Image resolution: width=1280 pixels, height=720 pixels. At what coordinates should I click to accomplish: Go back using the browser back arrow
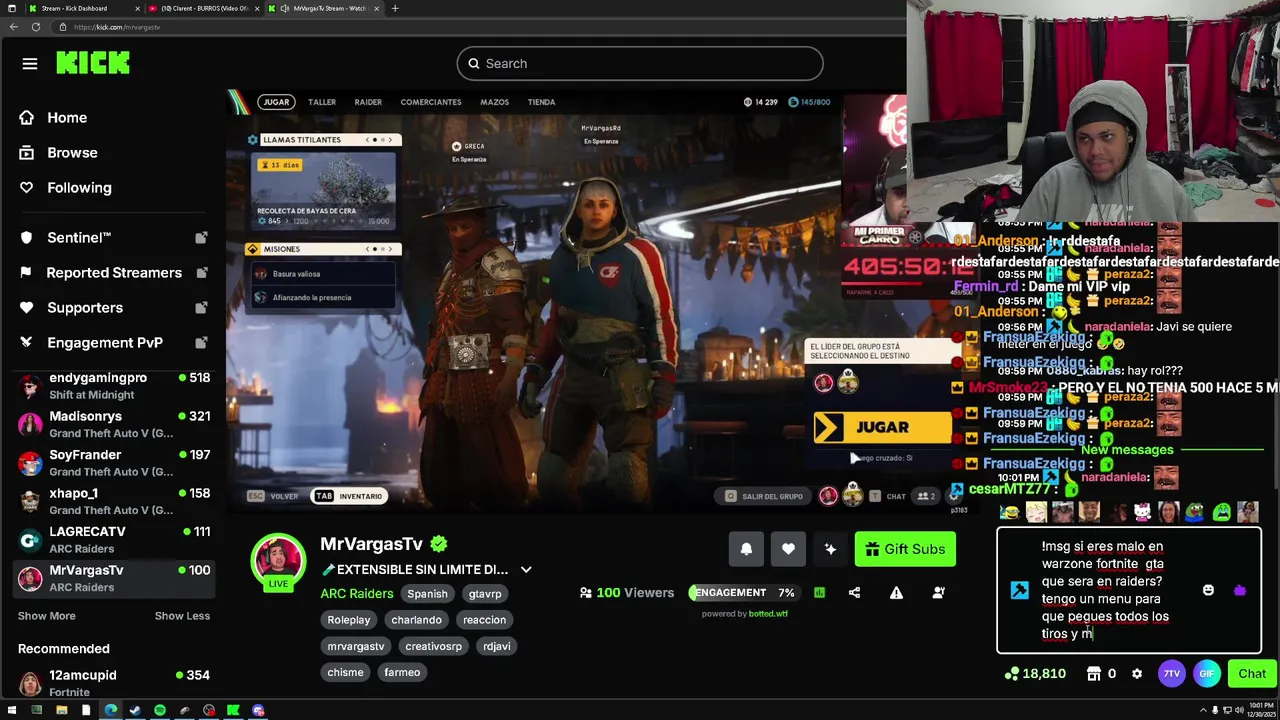point(14,27)
